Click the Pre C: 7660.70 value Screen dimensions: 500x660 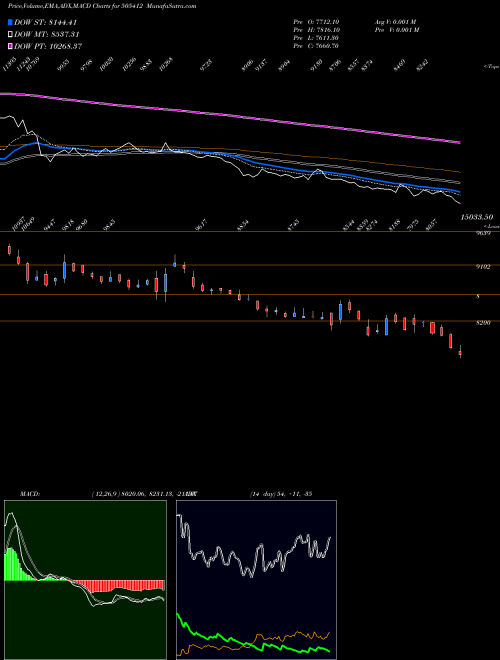[x=316, y=46]
